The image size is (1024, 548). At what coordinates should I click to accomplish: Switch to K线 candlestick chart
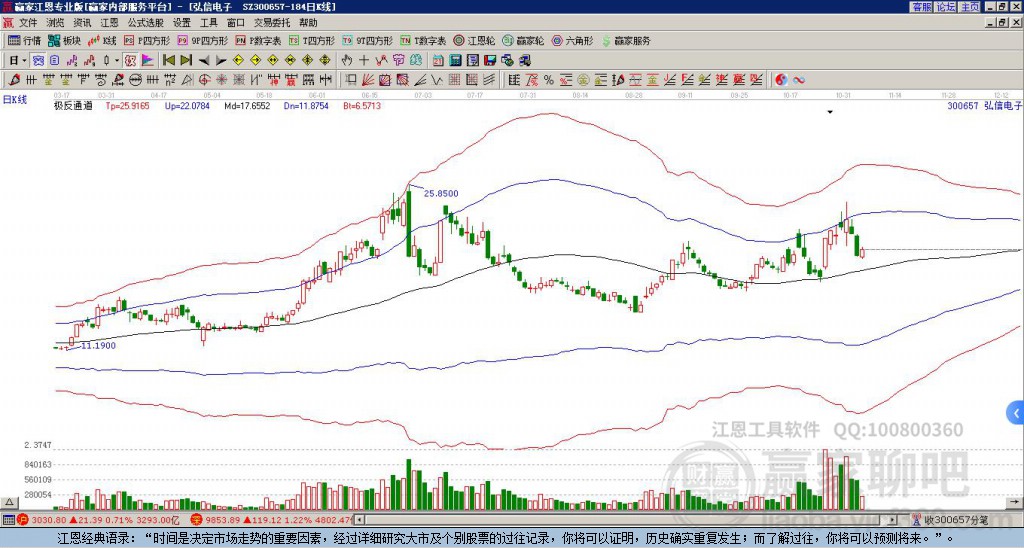(101, 40)
